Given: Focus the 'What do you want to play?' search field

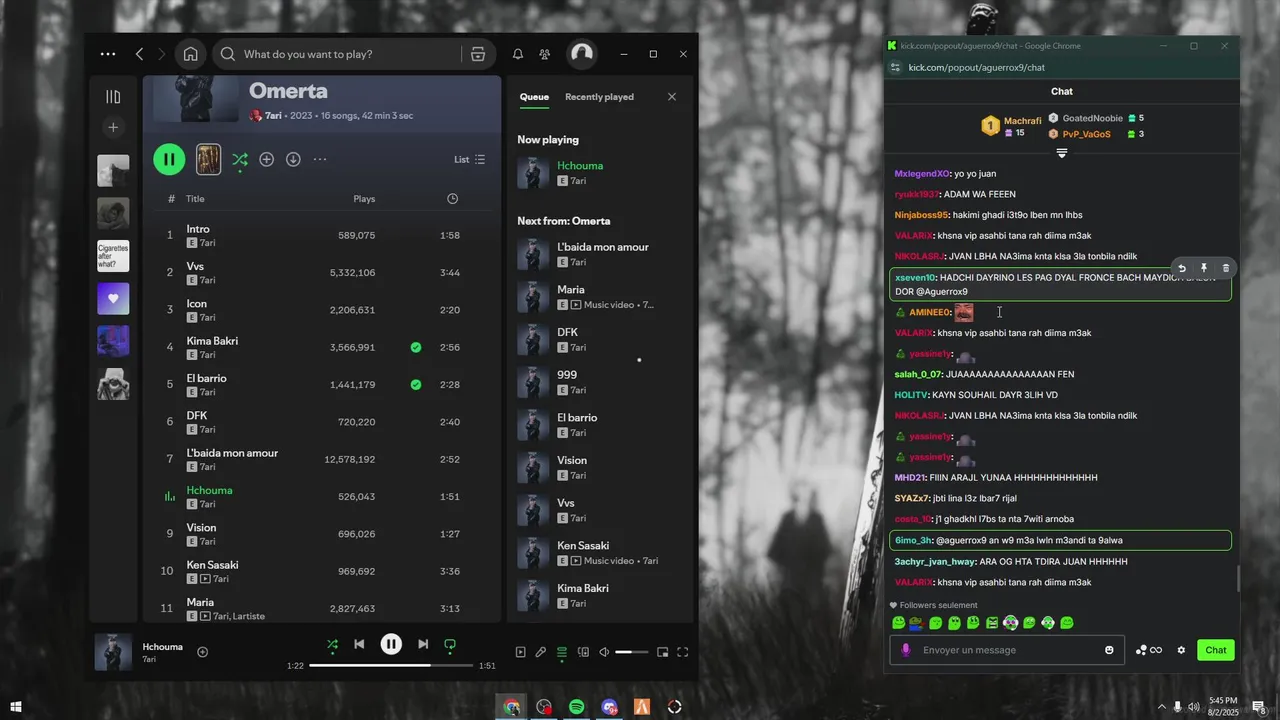Looking at the screenshot, I should (x=354, y=54).
